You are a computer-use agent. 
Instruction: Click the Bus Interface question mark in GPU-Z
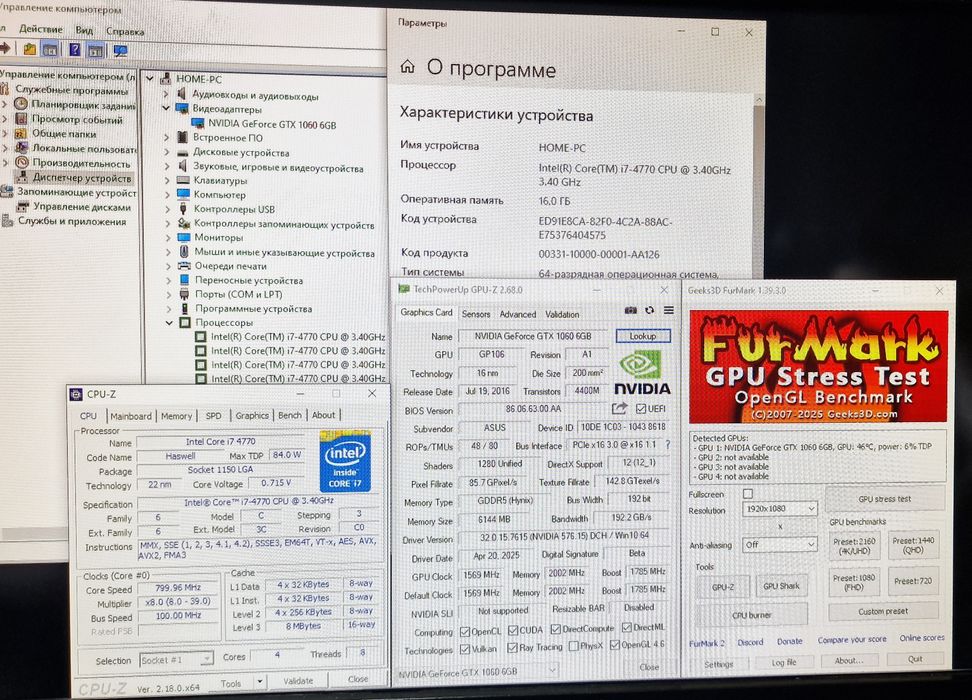[668, 445]
